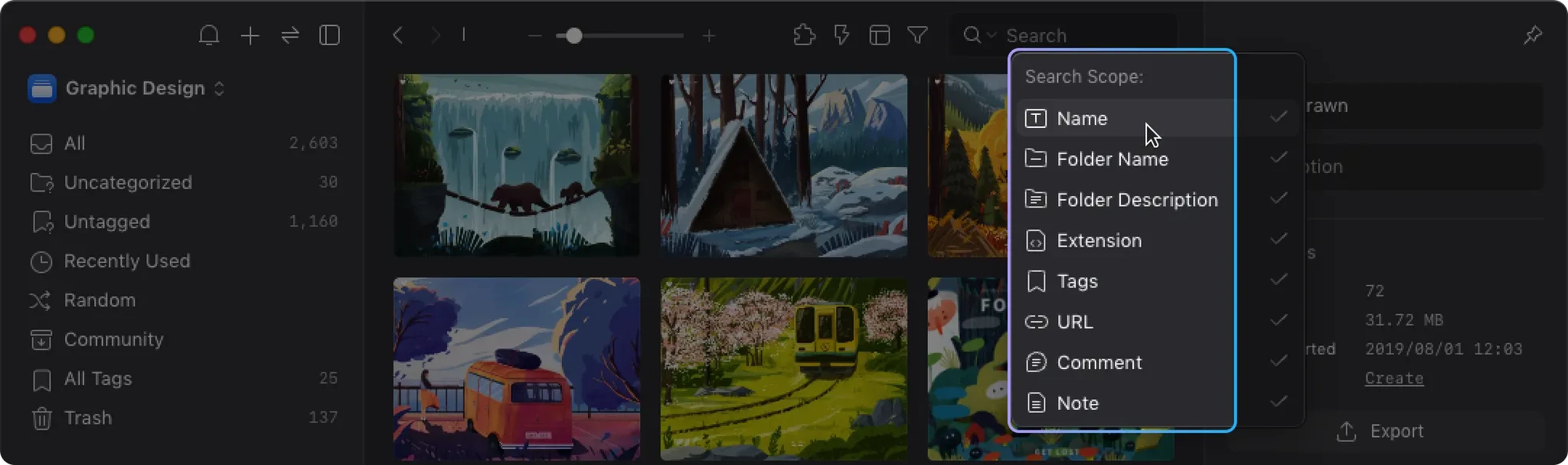The height and width of the screenshot is (465, 1568).
Task: Open the notifications bell
Action: 209,35
